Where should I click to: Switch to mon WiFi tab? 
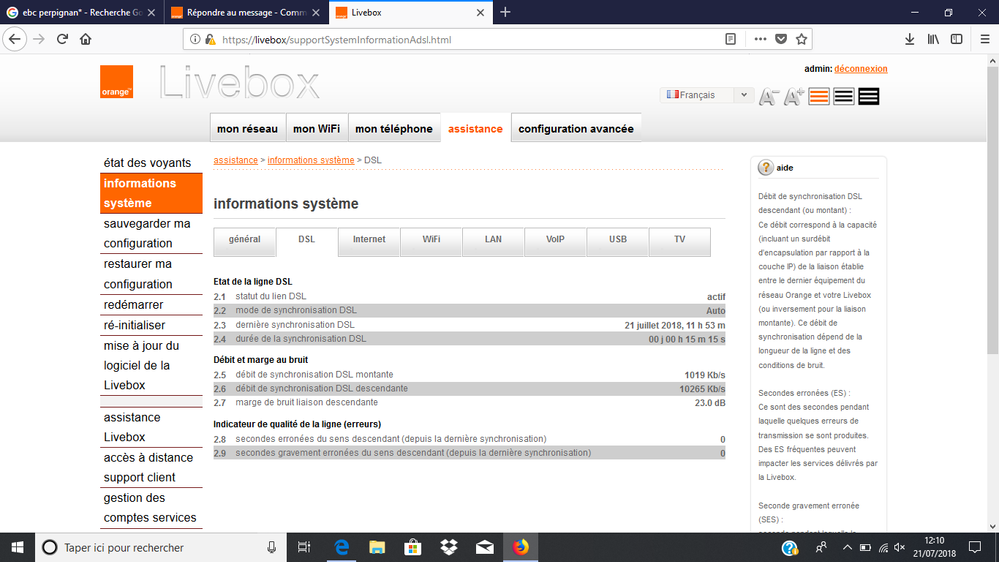click(316, 129)
